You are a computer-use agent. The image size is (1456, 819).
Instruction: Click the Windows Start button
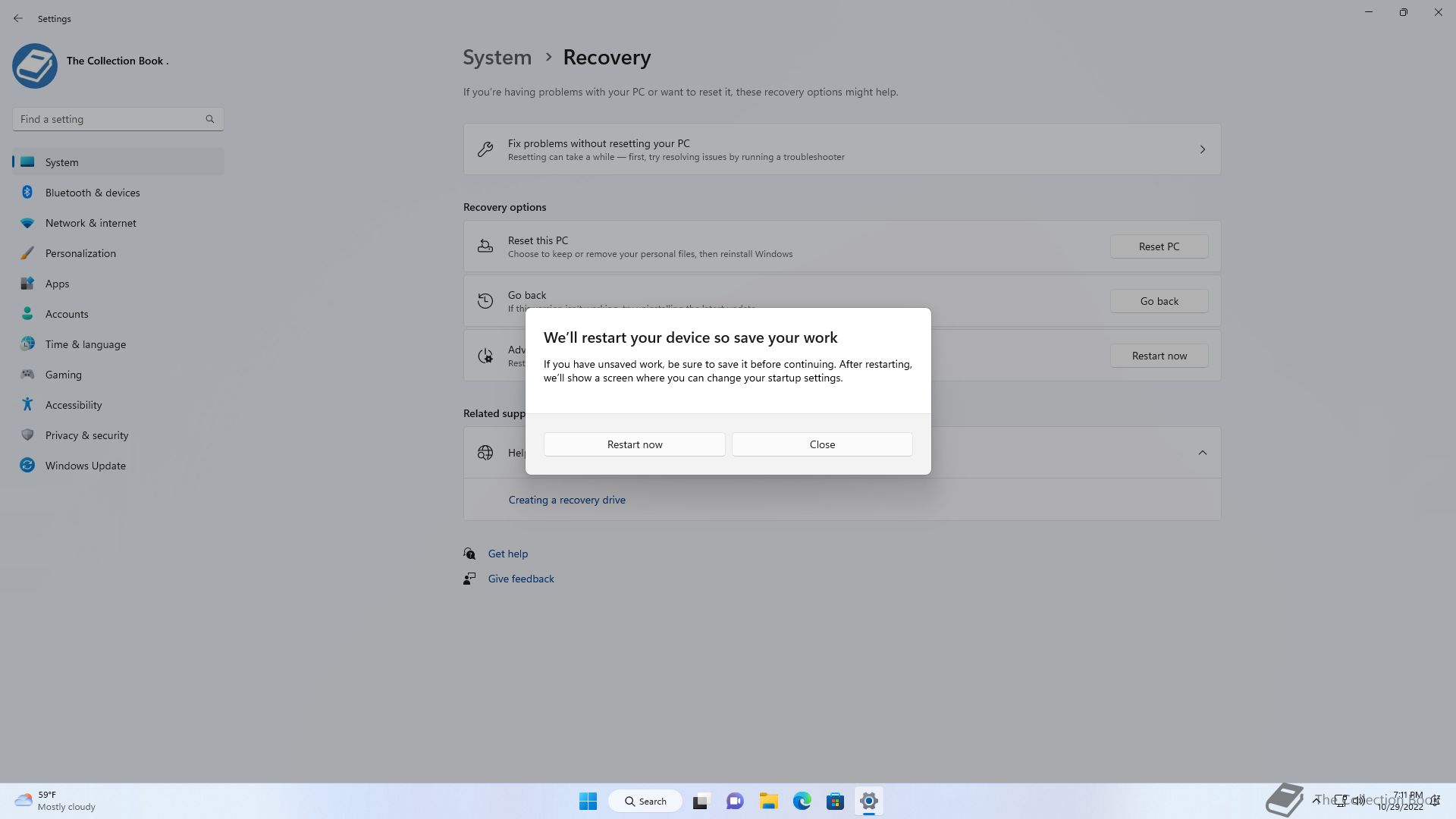588,801
